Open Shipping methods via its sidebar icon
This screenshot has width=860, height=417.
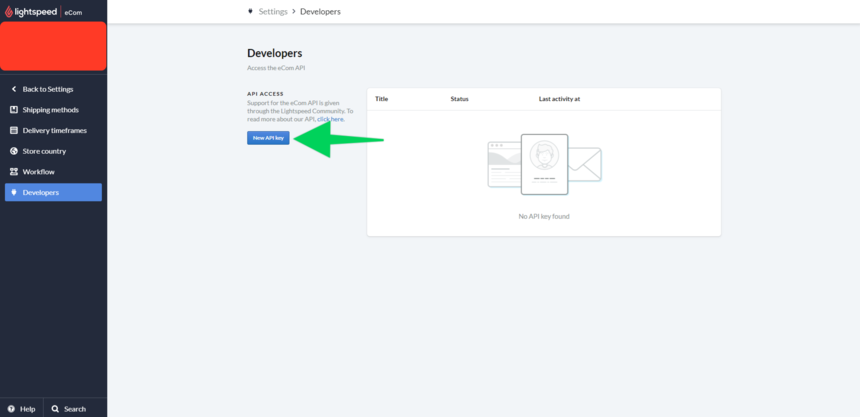click(x=14, y=110)
